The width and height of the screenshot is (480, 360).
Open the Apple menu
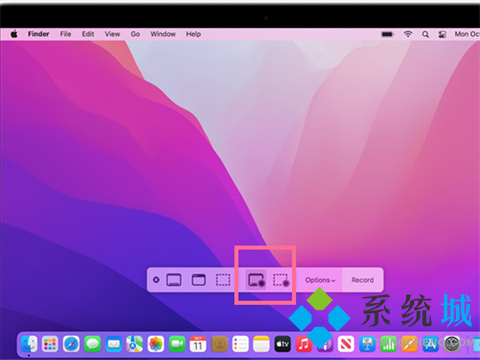tap(14, 34)
